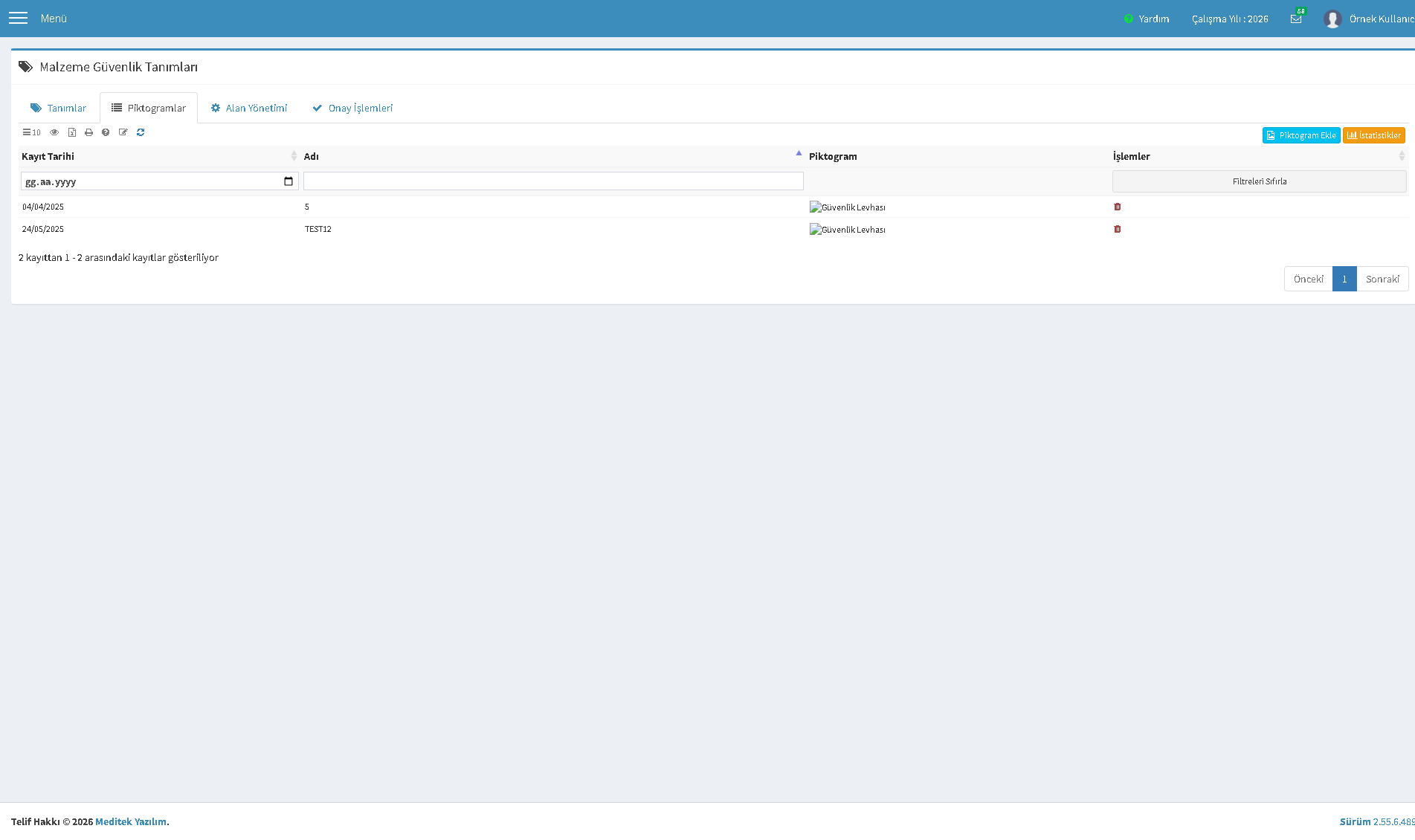The image size is (1415, 840).
Task: Open the İstatistikler button
Action: (x=1374, y=135)
